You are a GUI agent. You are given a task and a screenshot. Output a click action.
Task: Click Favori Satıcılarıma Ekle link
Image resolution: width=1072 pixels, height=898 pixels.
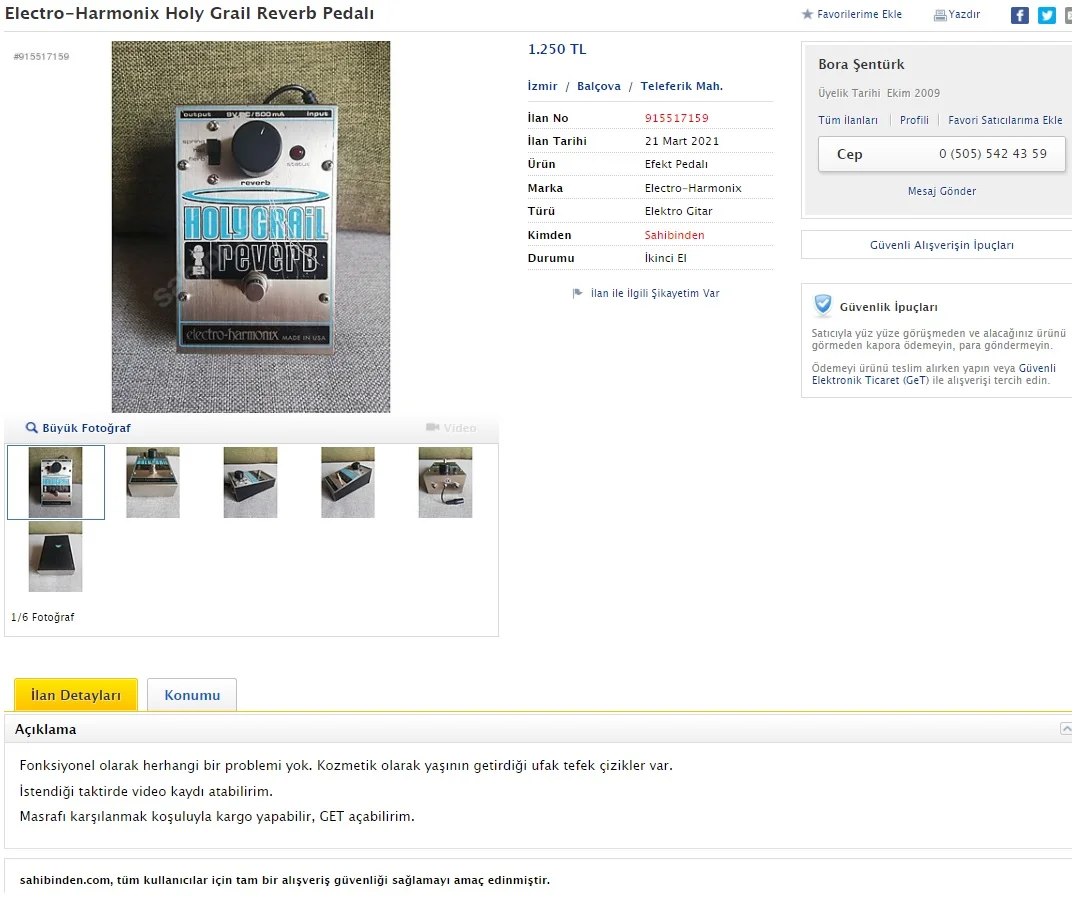(1005, 120)
